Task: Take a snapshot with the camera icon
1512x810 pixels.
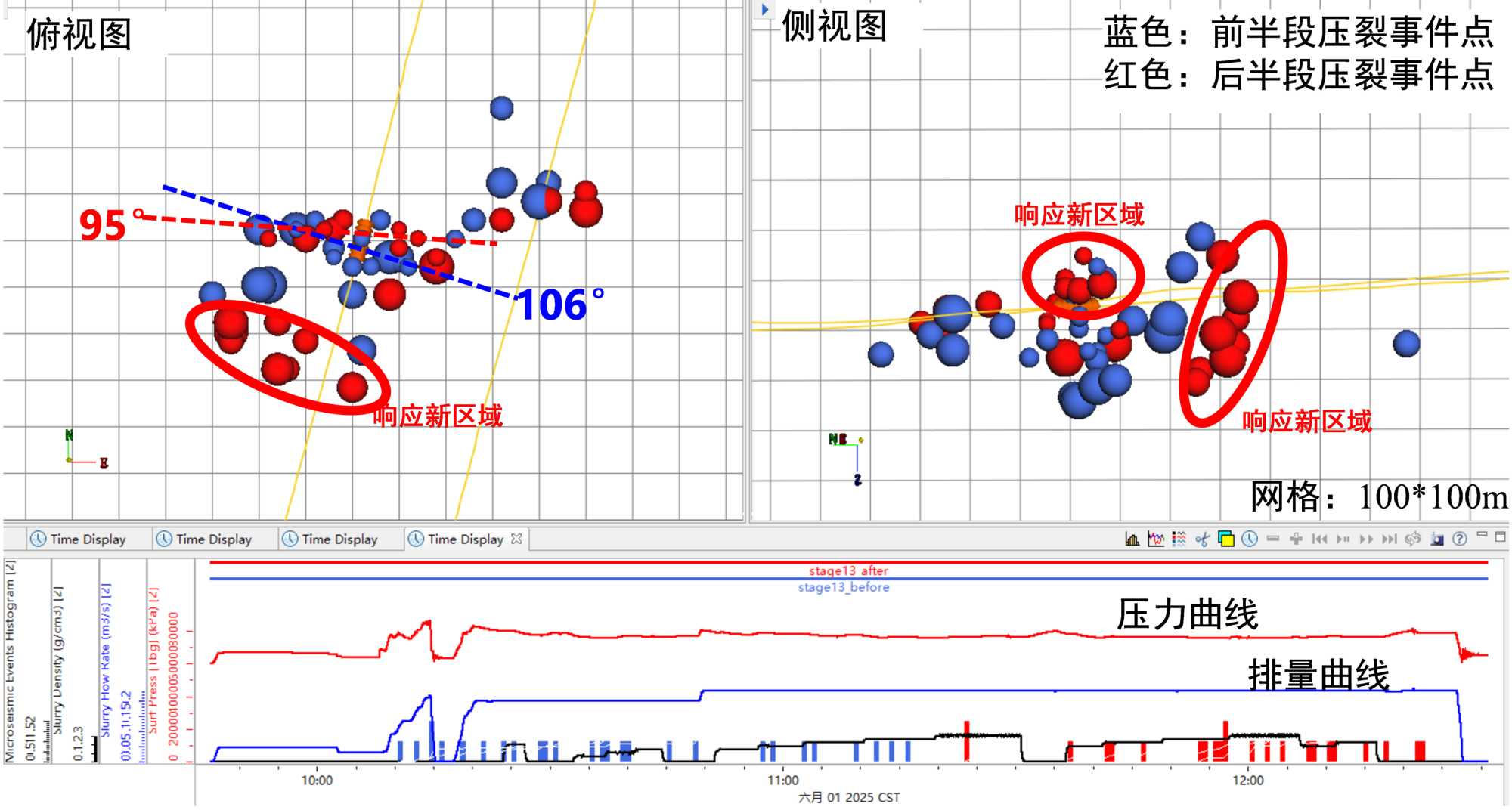Action: pos(1436,539)
